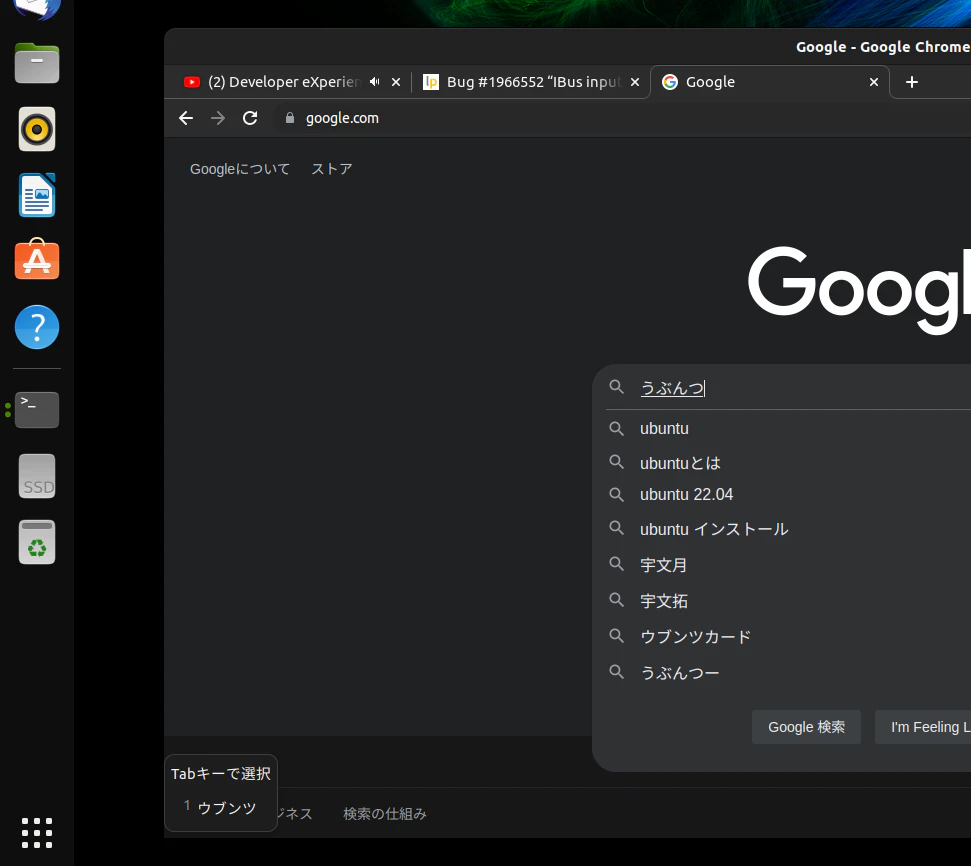
Task: Open the ストア link
Action: tap(332, 169)
